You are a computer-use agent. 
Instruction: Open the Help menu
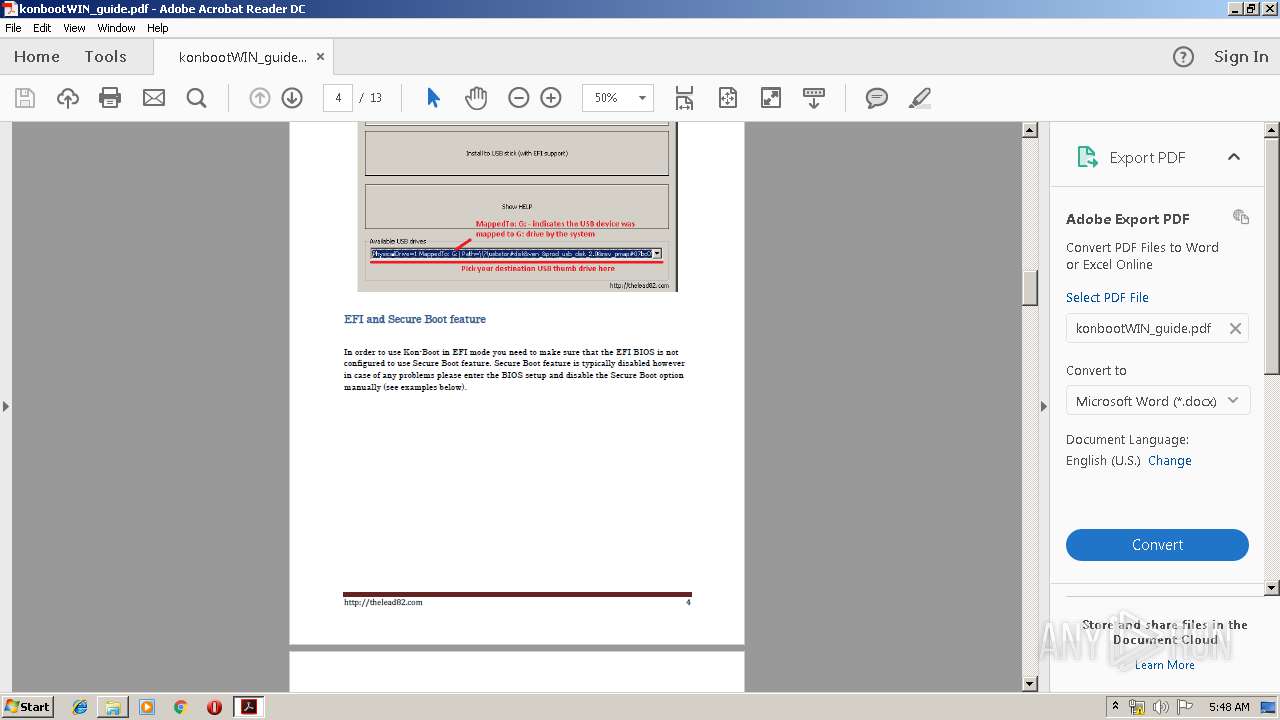point(158,28)
